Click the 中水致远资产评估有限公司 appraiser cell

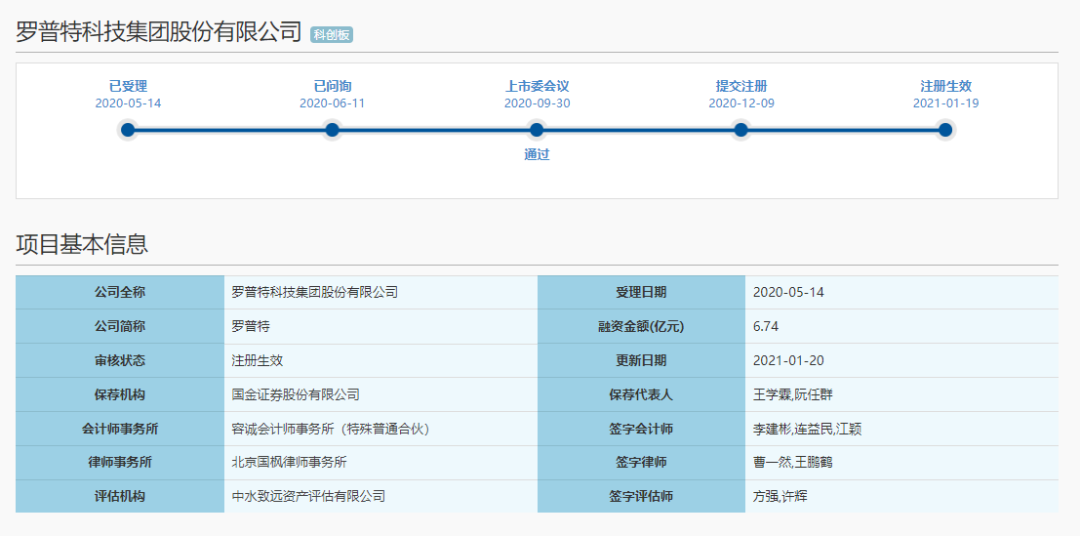click(308, 496)
